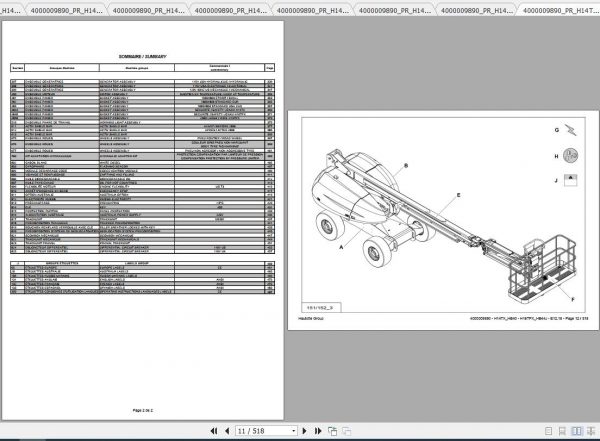The height and width of the screenshot is (441, 600).
Task: Enable two-page continuous scrolling view
Action: tap(590, 431)
